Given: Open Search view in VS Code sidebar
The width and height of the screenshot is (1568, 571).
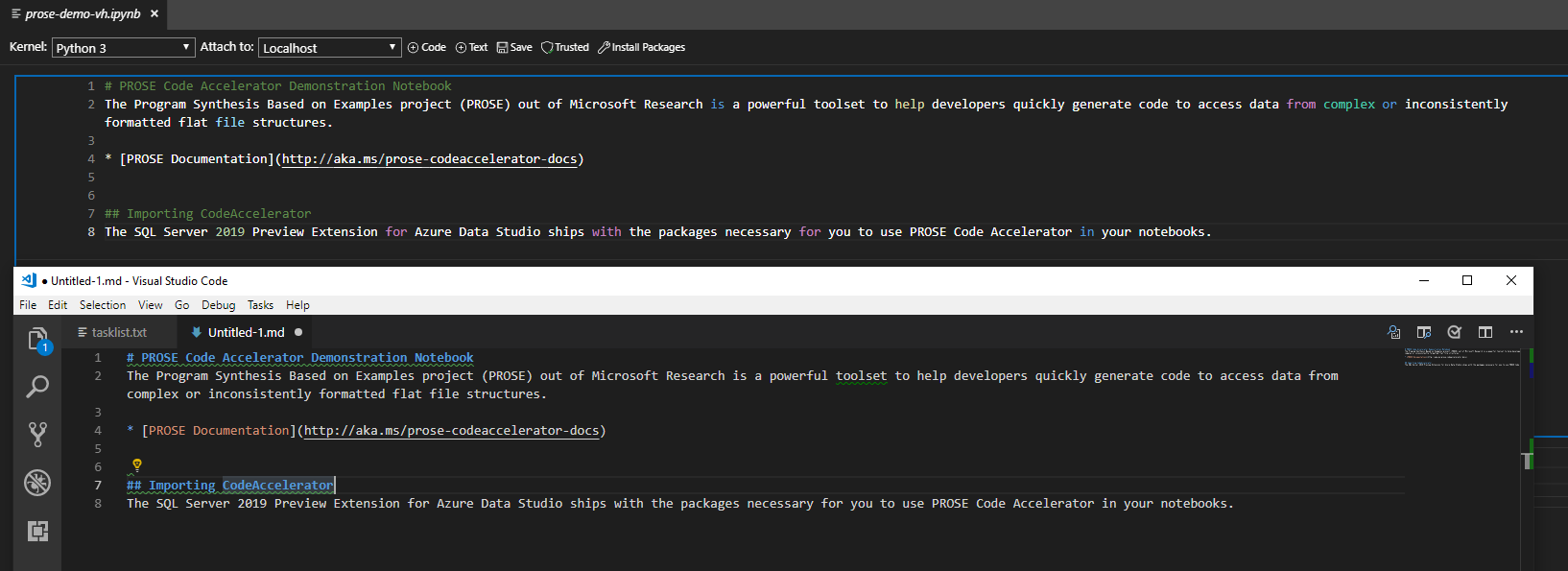Looking at the screenshot, I should (37, 387).
